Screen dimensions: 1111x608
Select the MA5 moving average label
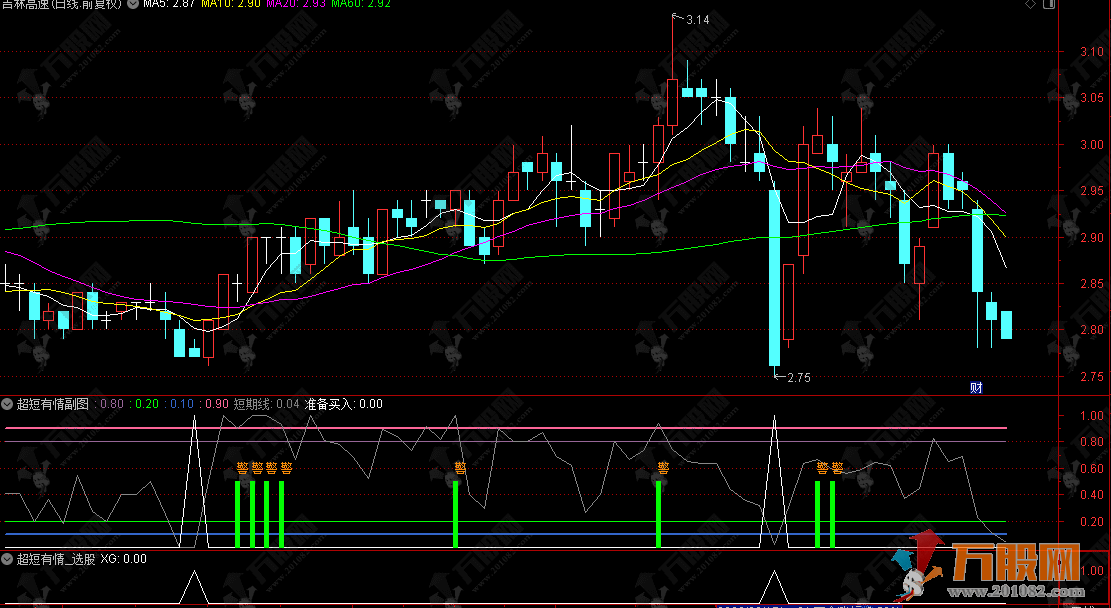pyautogui.click(x=170, y=4)
